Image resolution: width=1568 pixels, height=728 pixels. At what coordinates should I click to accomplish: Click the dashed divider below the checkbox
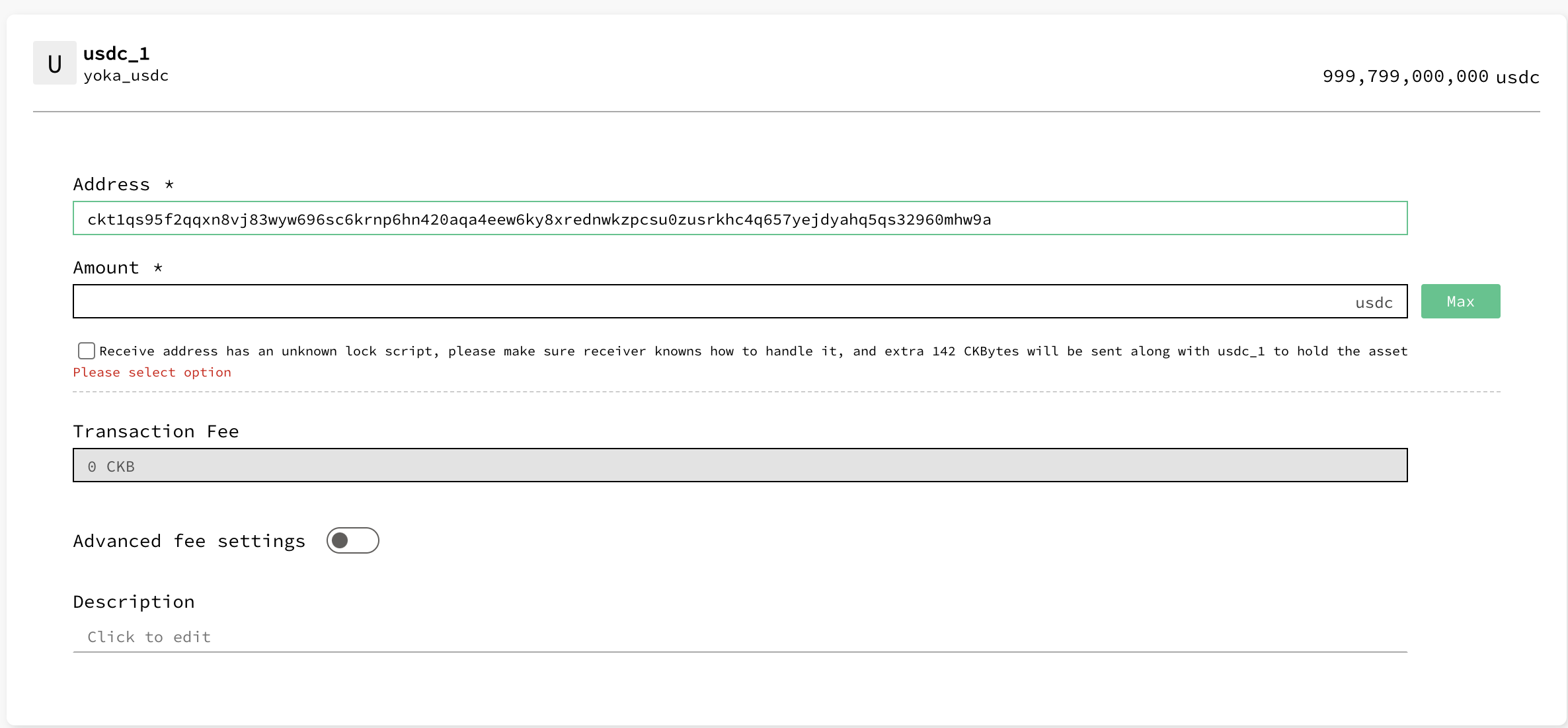click(785, 392)
